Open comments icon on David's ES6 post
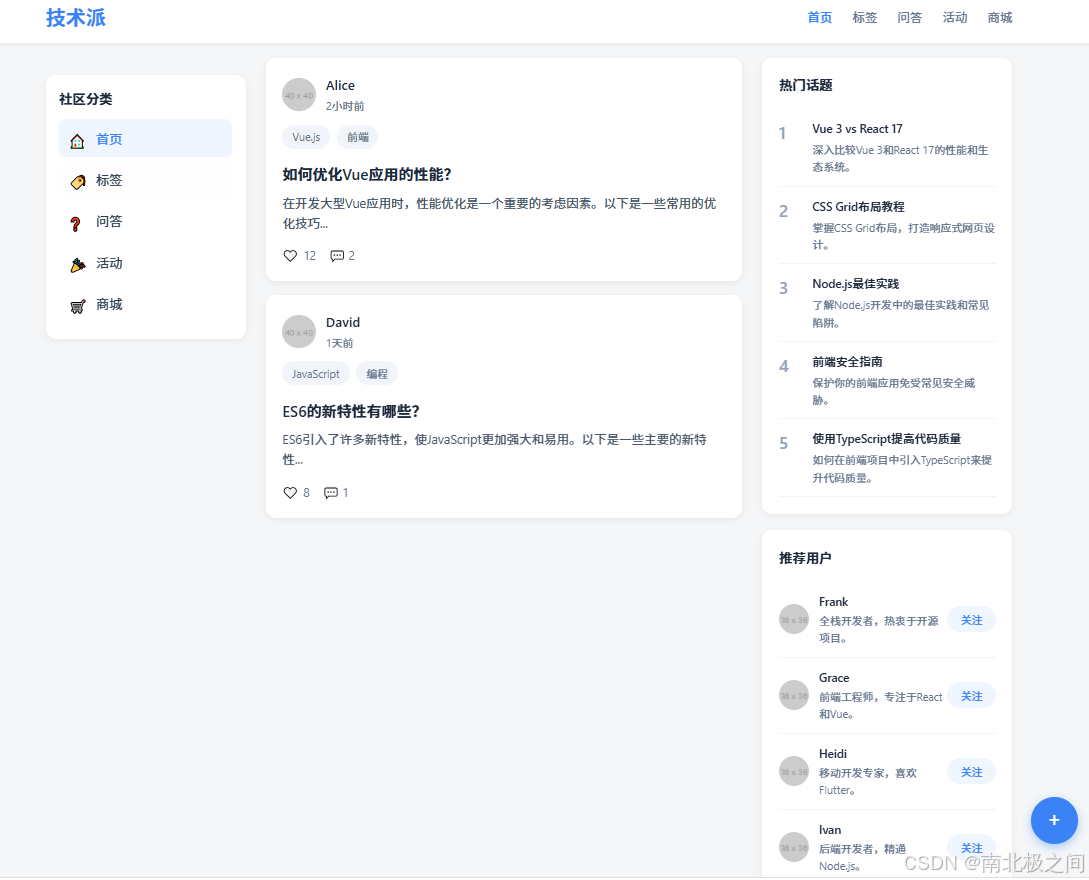Image resolution: width=1089 pixels, height=880 pixels. point(330,492)
